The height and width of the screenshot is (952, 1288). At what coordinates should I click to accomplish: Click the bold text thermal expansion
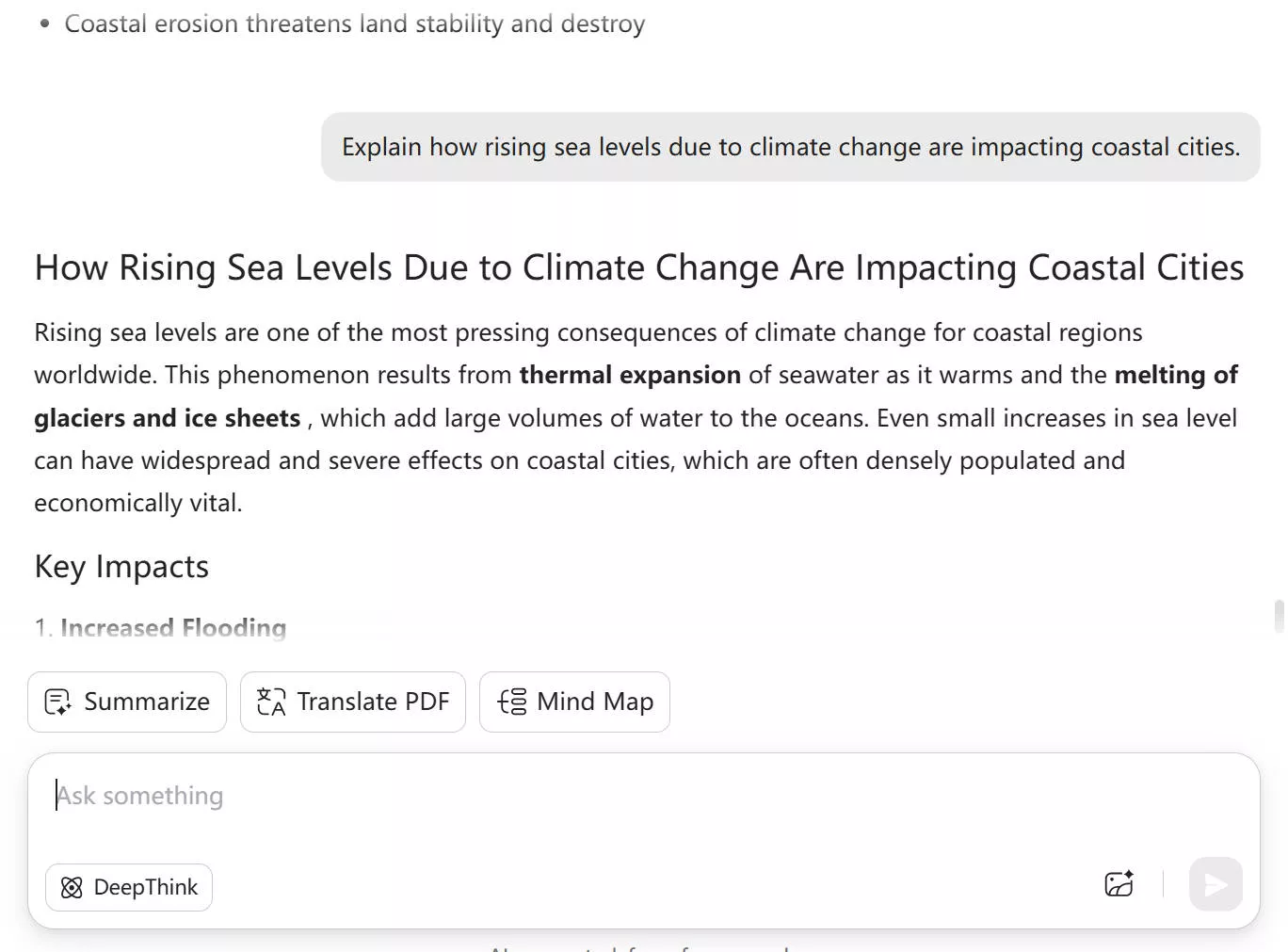[x=630, y=376]
